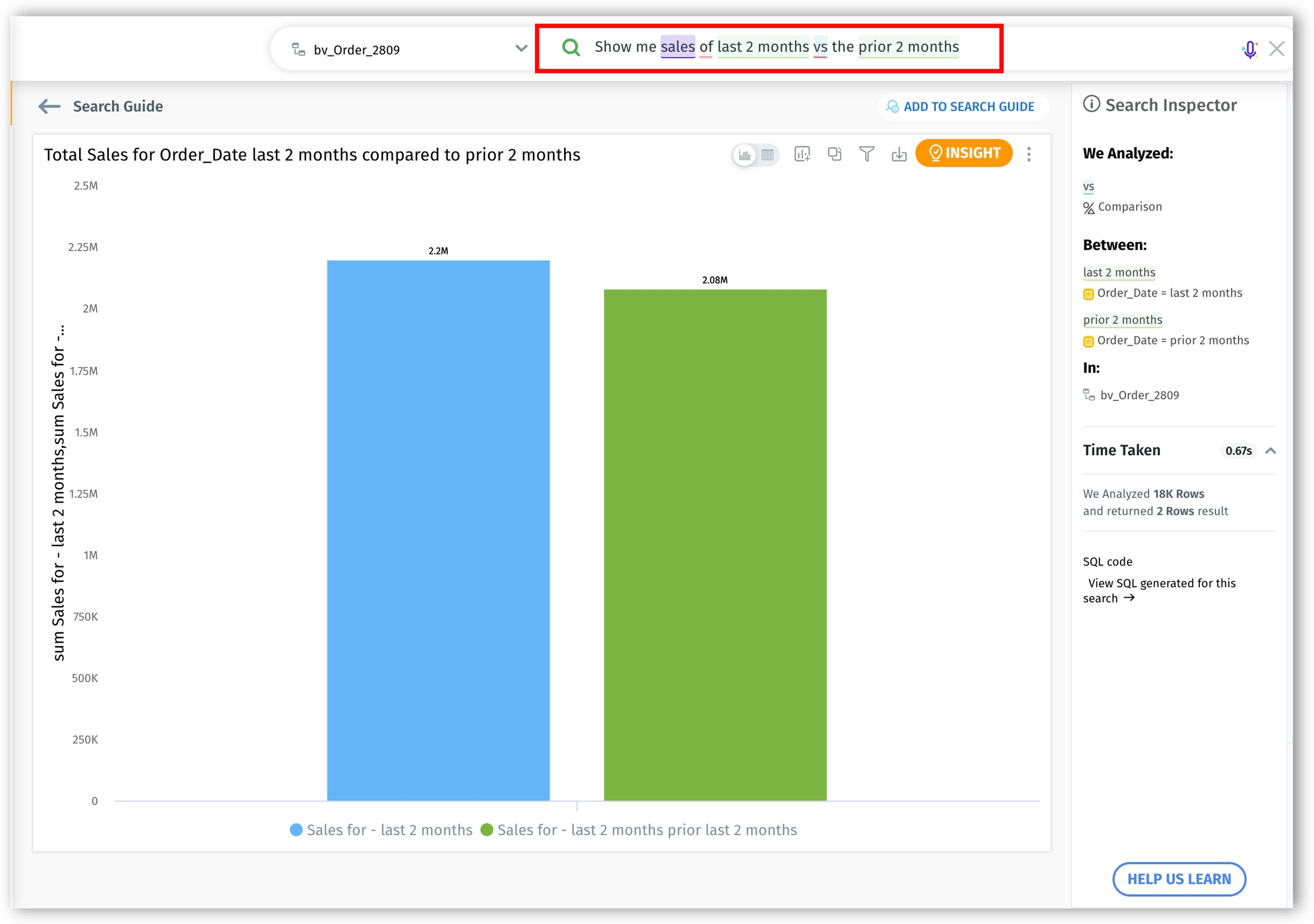Click ADD TO SEARCH GUIDE
1314x924 pixels.
click(x=962, y=107)
